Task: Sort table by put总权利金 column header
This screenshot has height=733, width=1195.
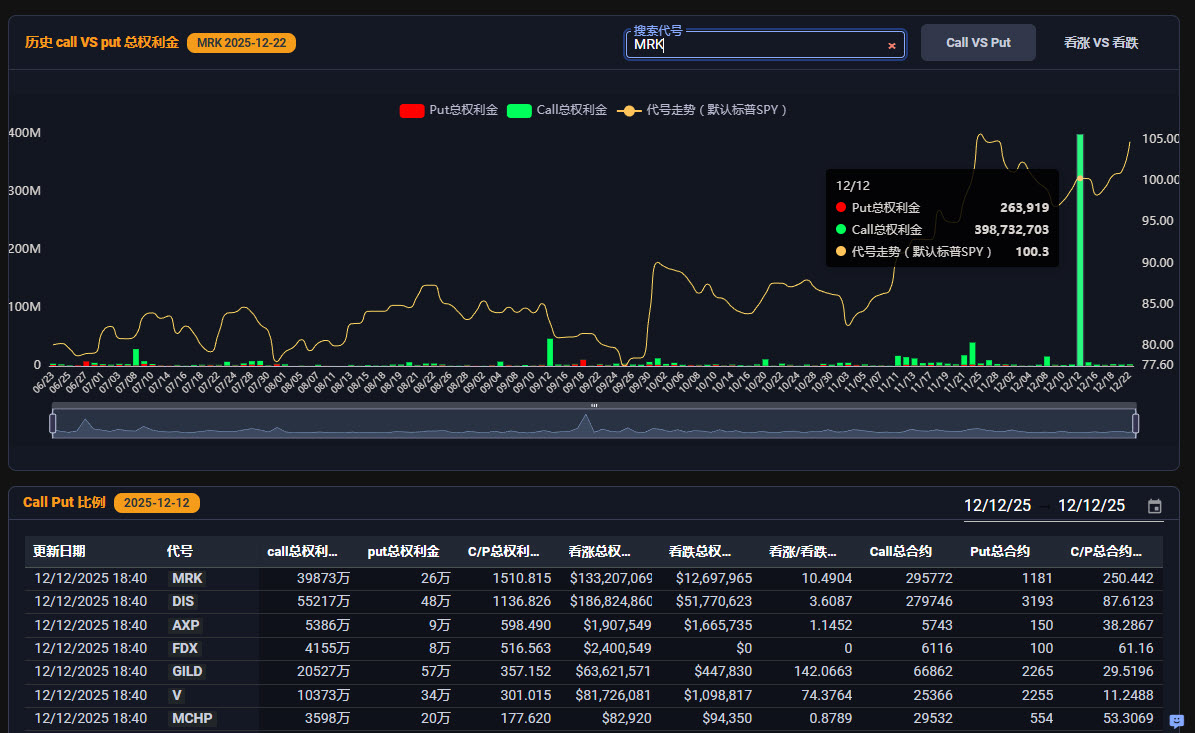Action: pos(403,551)
